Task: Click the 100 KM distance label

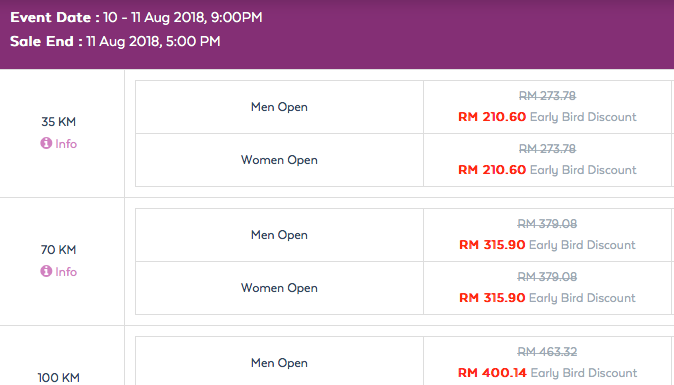Action: click(x=58, y=378)
